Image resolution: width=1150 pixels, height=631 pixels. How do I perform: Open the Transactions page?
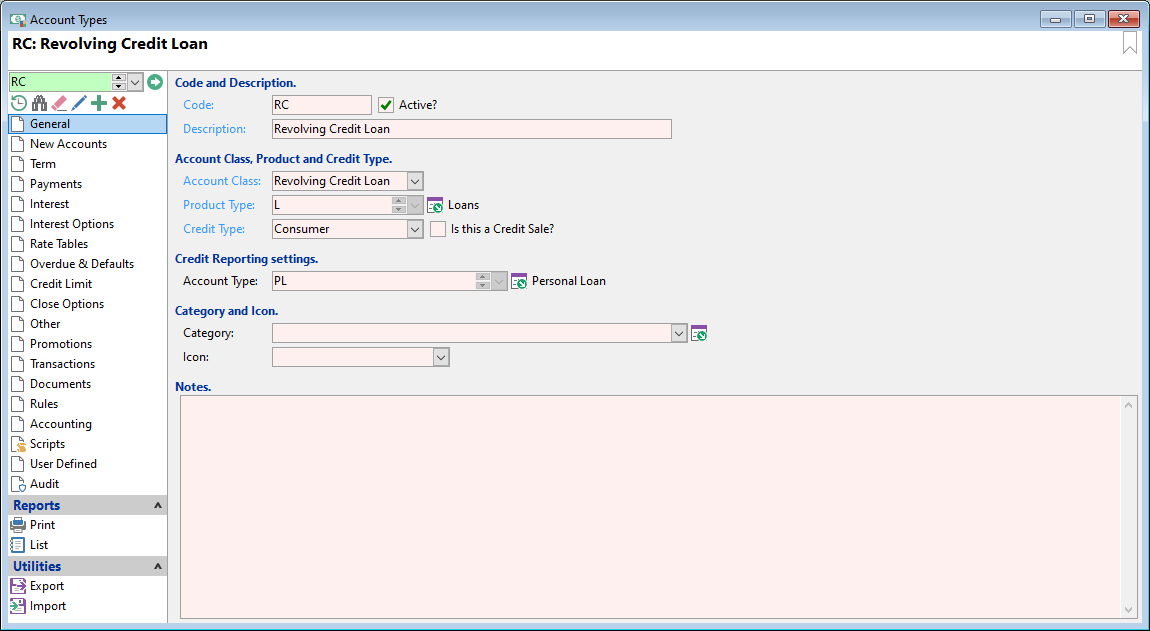pos(88,364)
